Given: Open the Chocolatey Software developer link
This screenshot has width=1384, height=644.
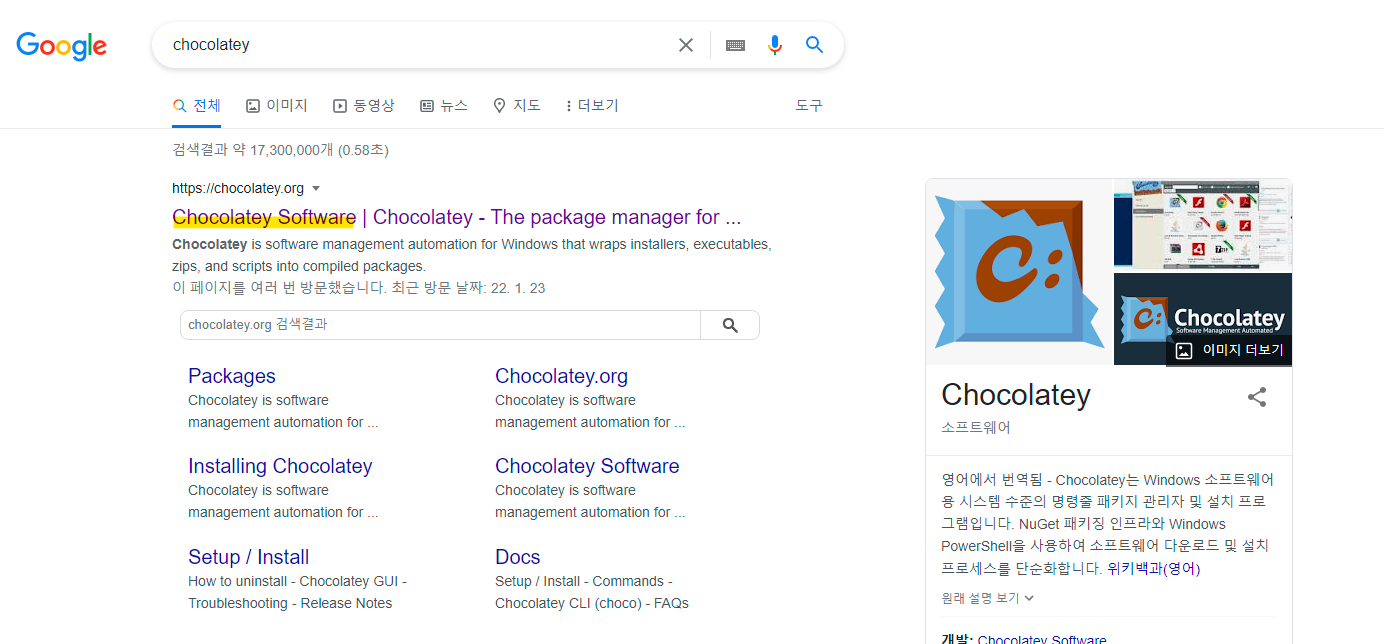Looking at the screenshot, I should pos(1042,639).
